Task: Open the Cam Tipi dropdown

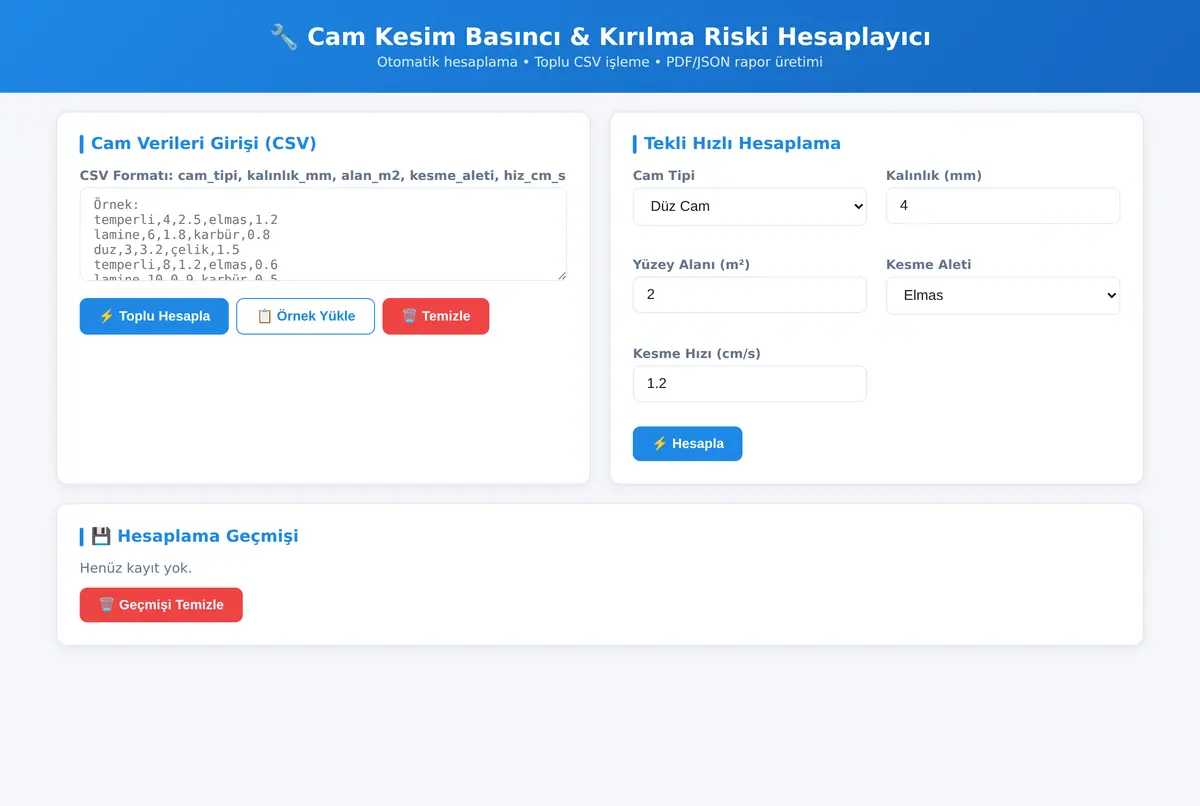Action: (750, 206)
